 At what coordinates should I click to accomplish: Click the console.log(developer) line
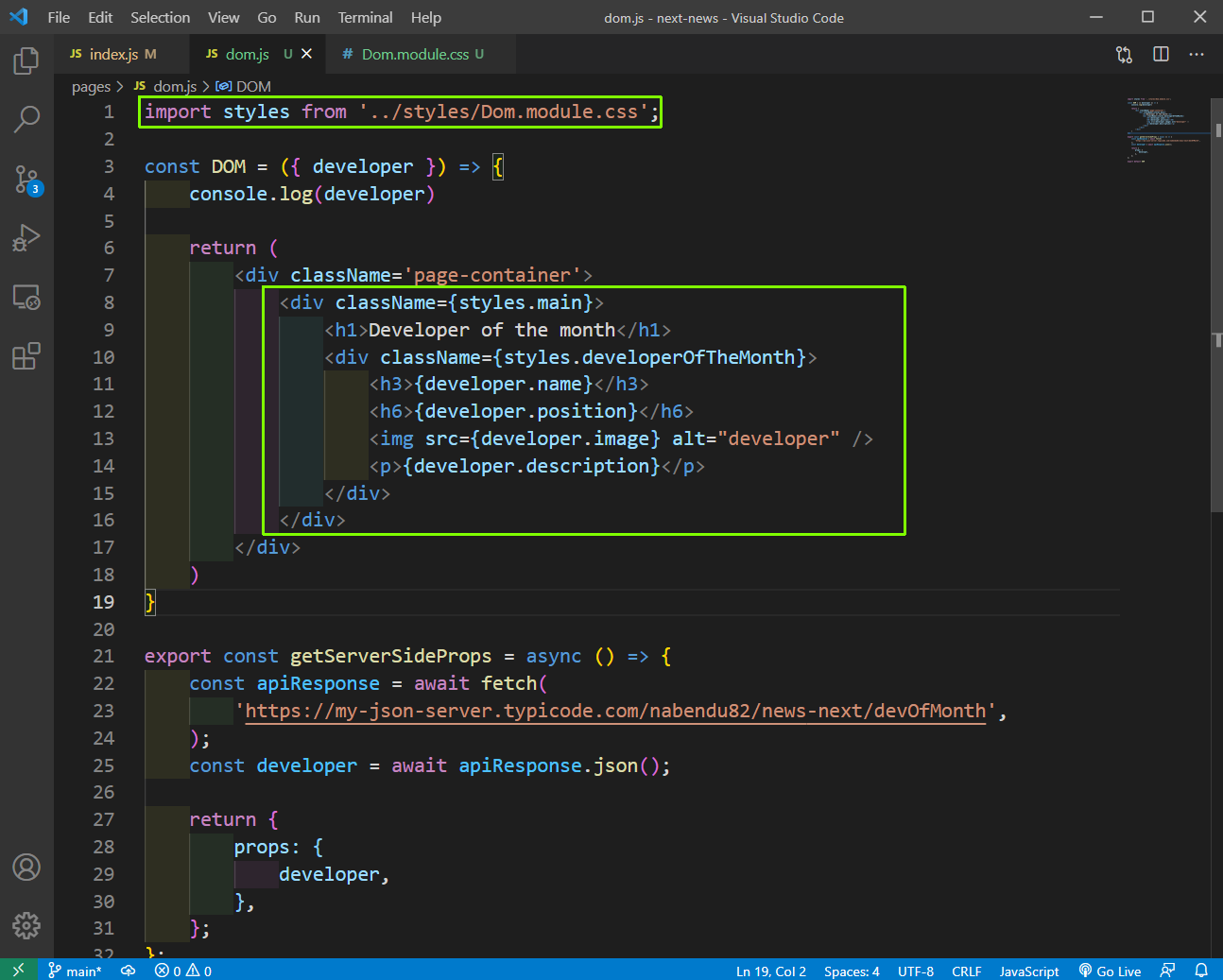tap(312, 194)
